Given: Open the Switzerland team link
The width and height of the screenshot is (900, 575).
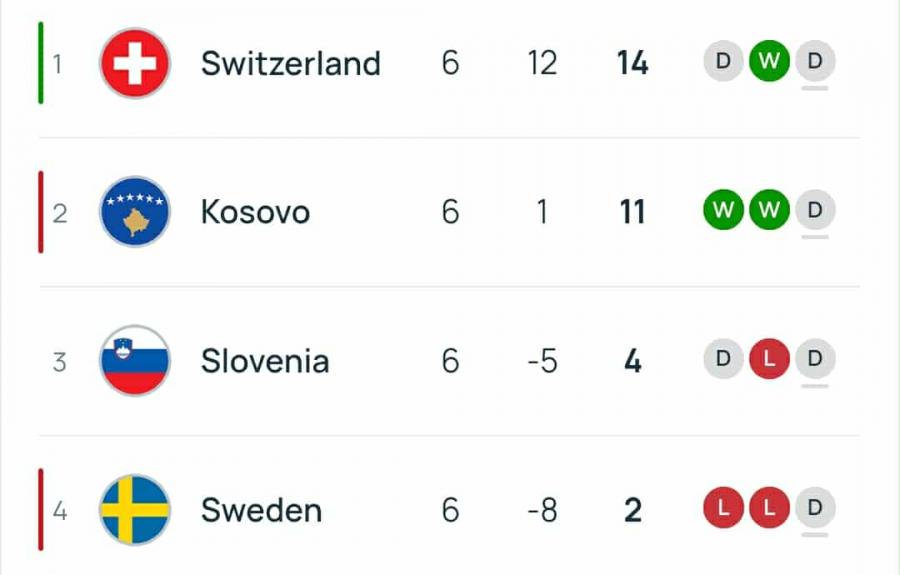Looking at the screenshot, I should coord(290,63).
